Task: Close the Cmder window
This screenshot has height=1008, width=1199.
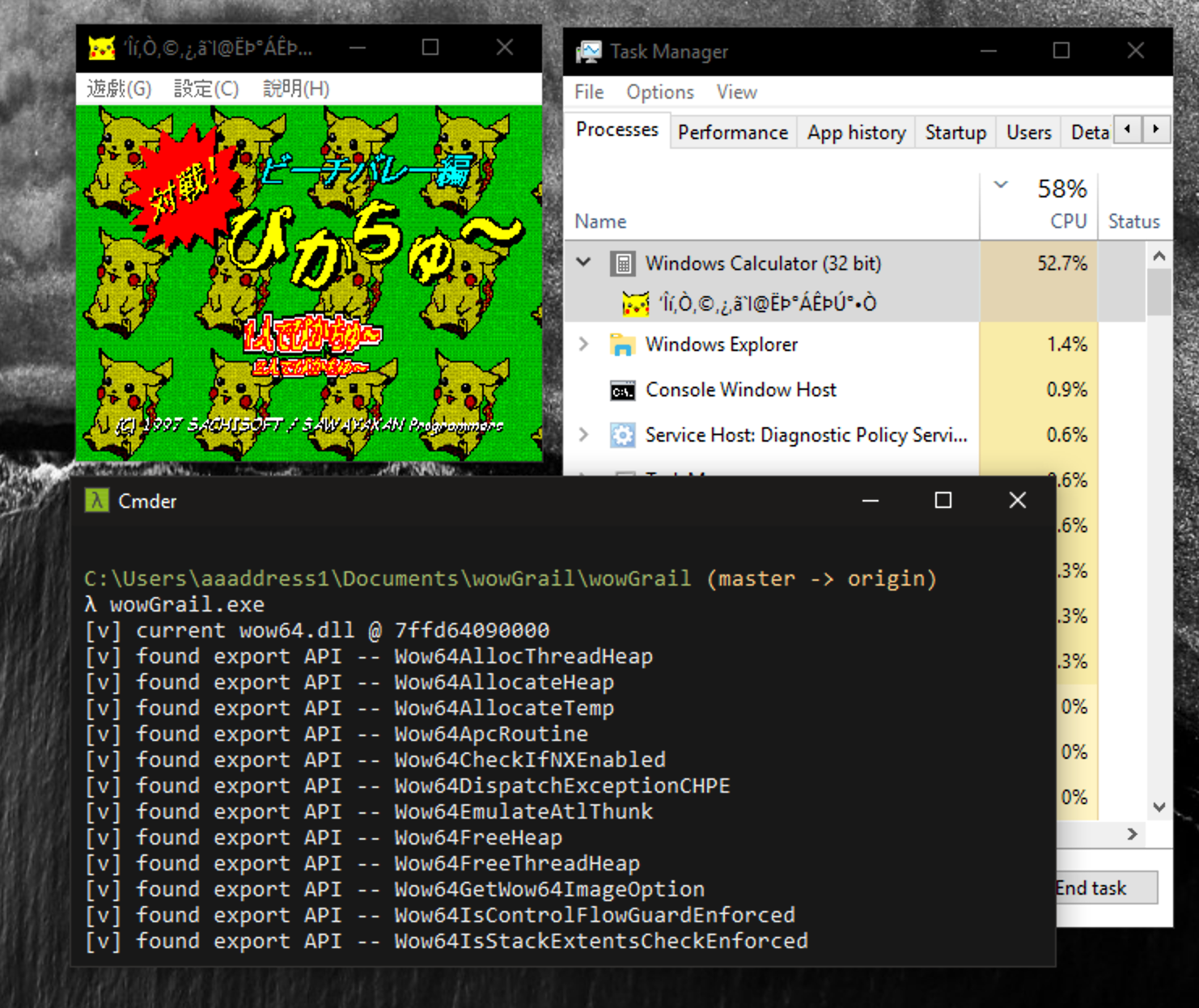Action: (1018, 500)
